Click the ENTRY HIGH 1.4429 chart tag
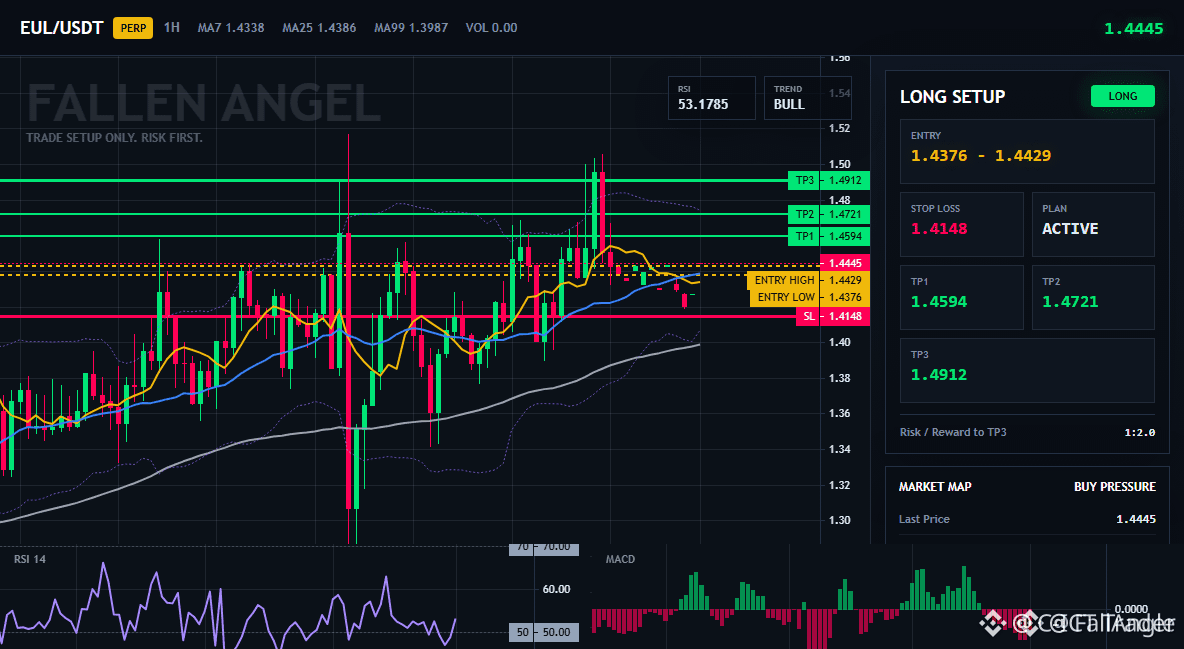The image size is (1184, 649). pyautogui.click(x=808, y=280)
